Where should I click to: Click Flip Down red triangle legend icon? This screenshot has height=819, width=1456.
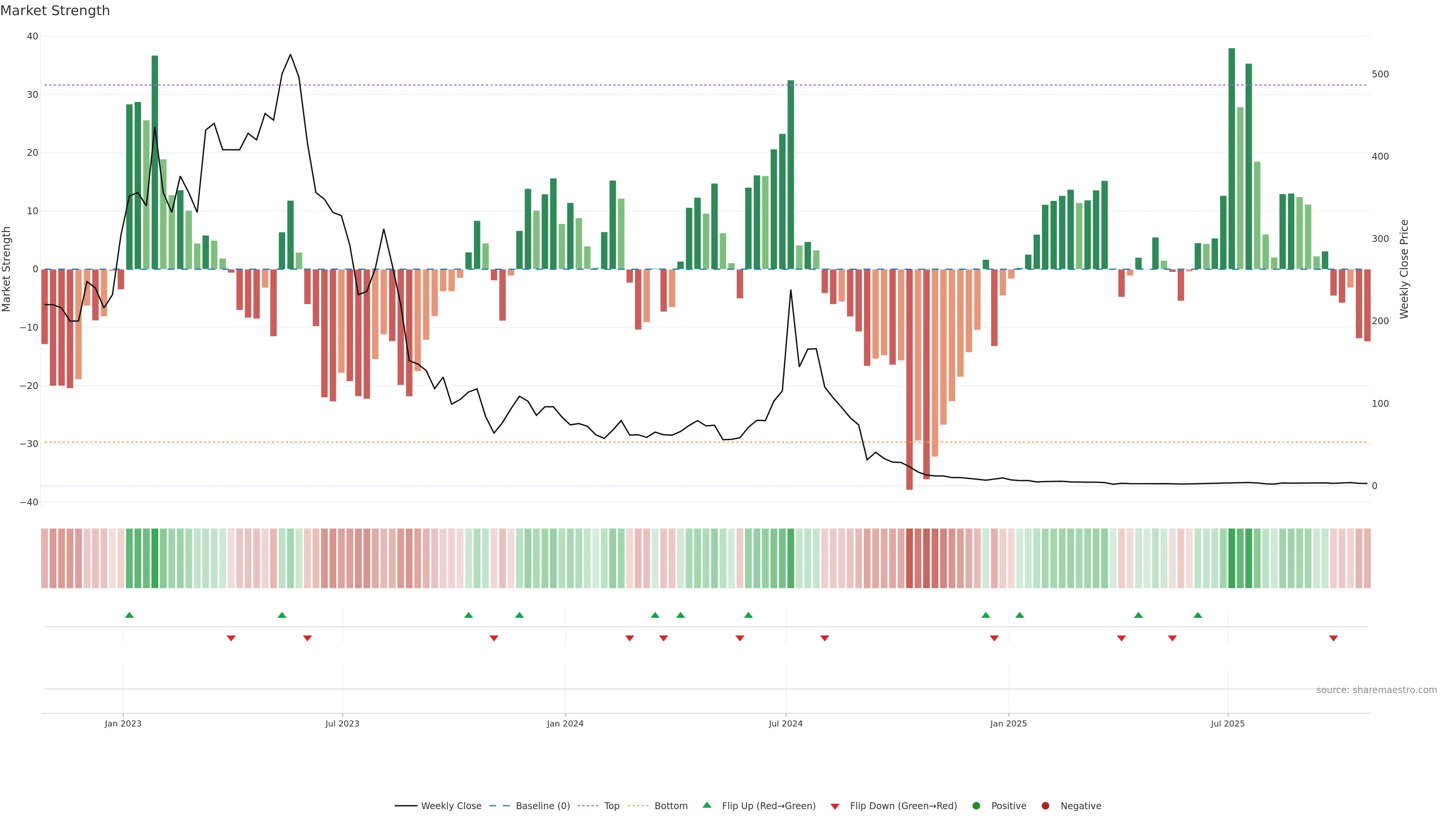(835, 806)
